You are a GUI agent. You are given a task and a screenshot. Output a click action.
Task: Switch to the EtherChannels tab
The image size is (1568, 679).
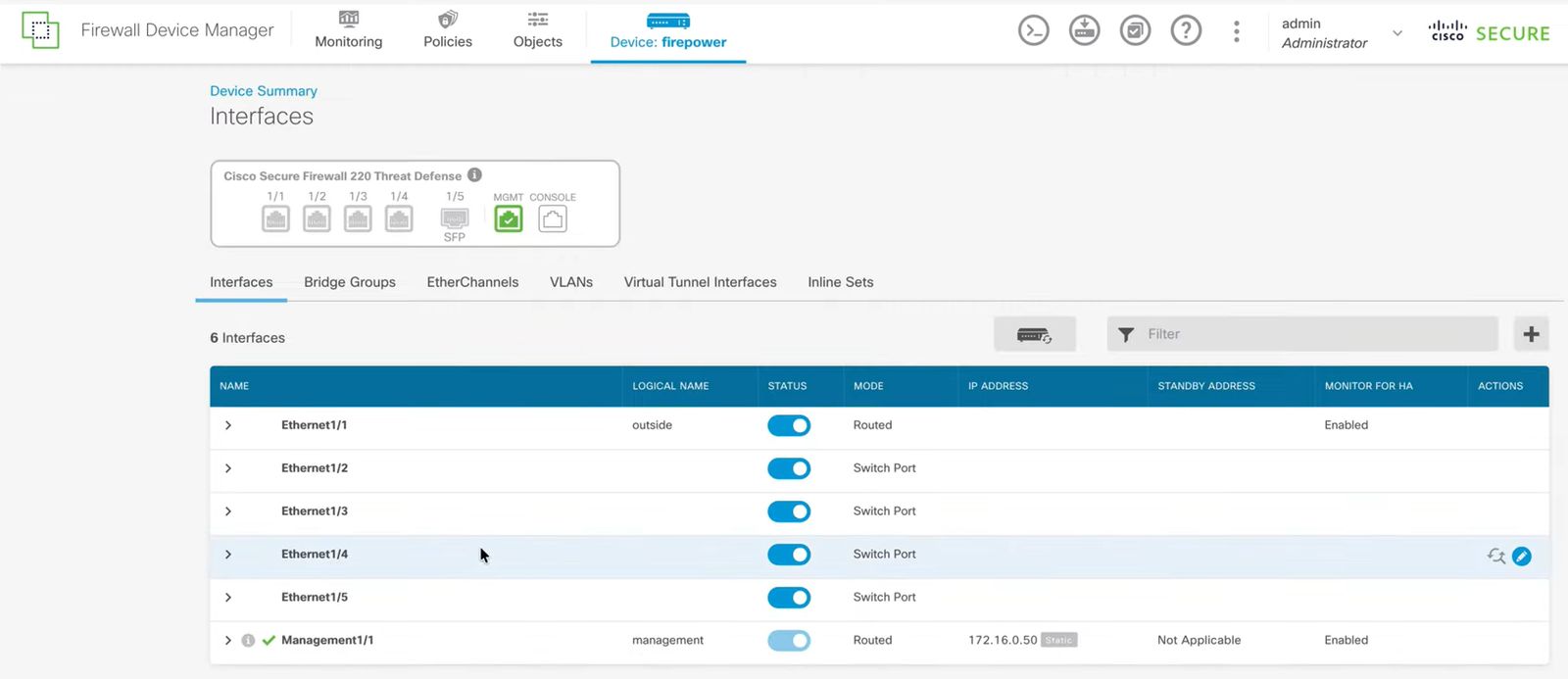(x=472, y=282)
